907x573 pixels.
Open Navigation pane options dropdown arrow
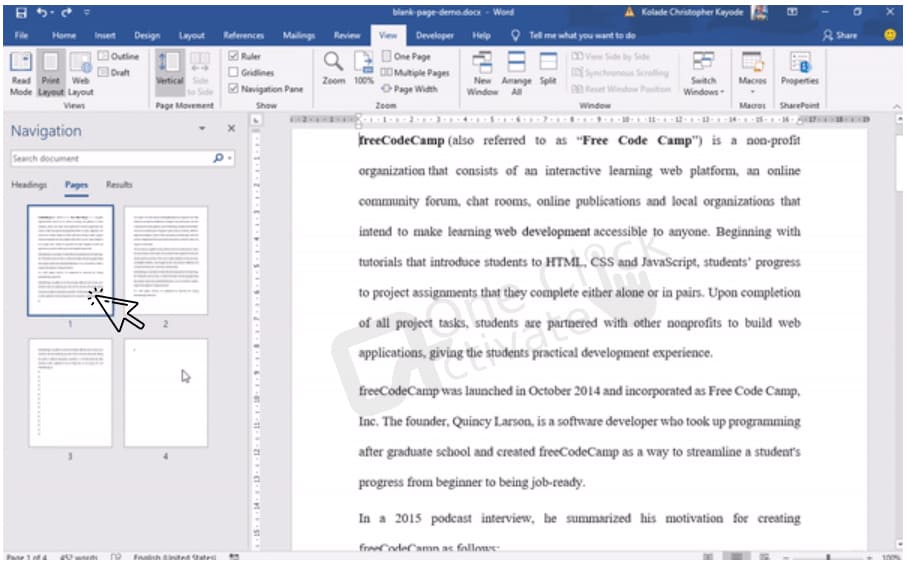pyautogui.click(x=202, y=128)
